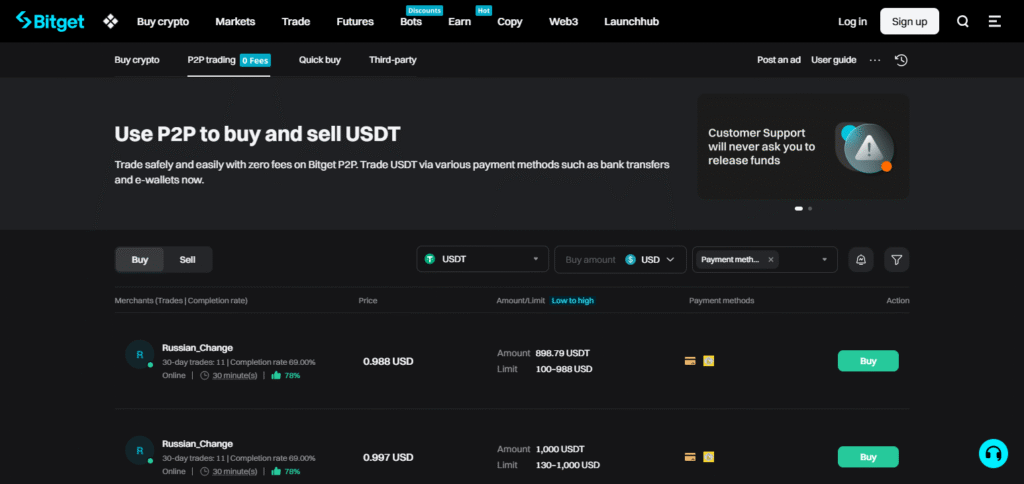1024x484 pixels.
Task: Switch to Buy crypto sub-tab
Action: coord(136,60)
